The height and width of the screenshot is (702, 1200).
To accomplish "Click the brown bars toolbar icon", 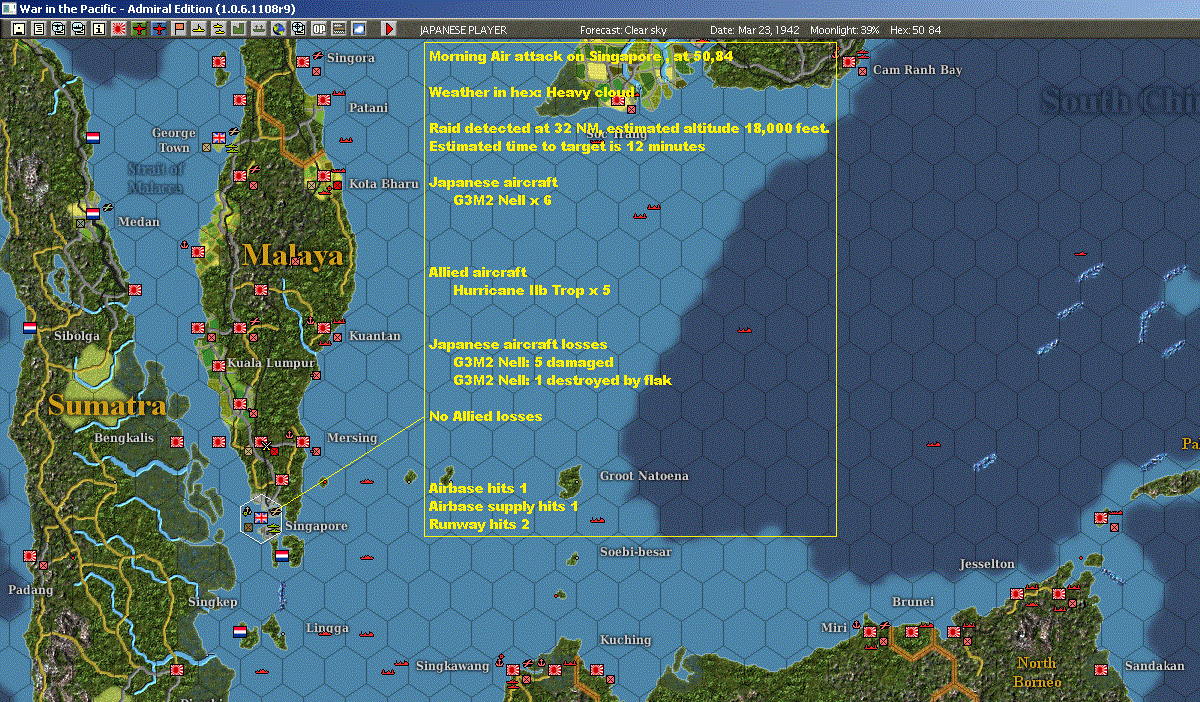I will (x=339, y=29).
